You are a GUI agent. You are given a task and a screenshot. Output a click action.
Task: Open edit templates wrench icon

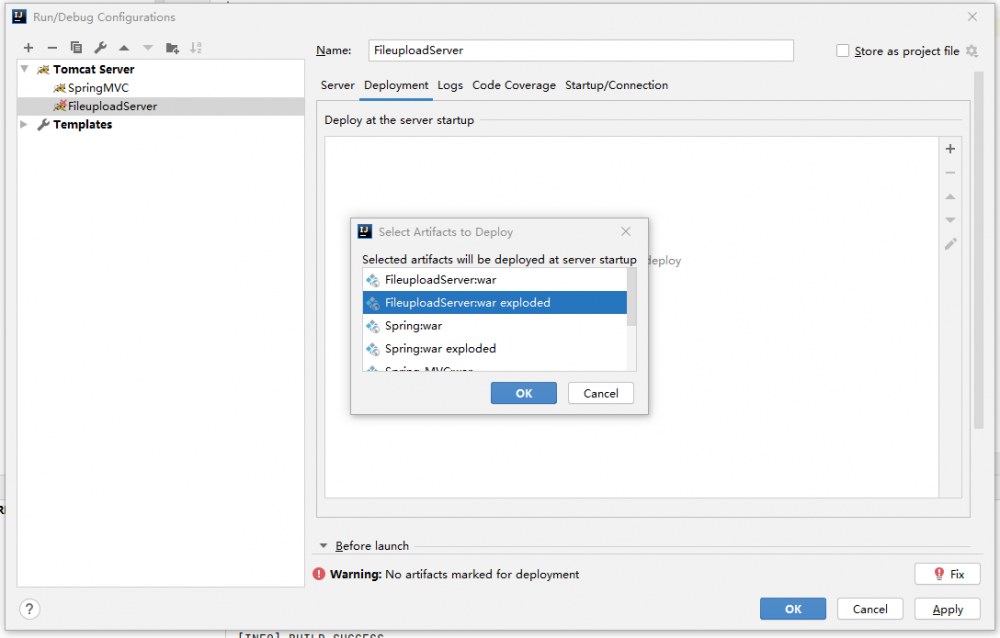click(100, 47)
